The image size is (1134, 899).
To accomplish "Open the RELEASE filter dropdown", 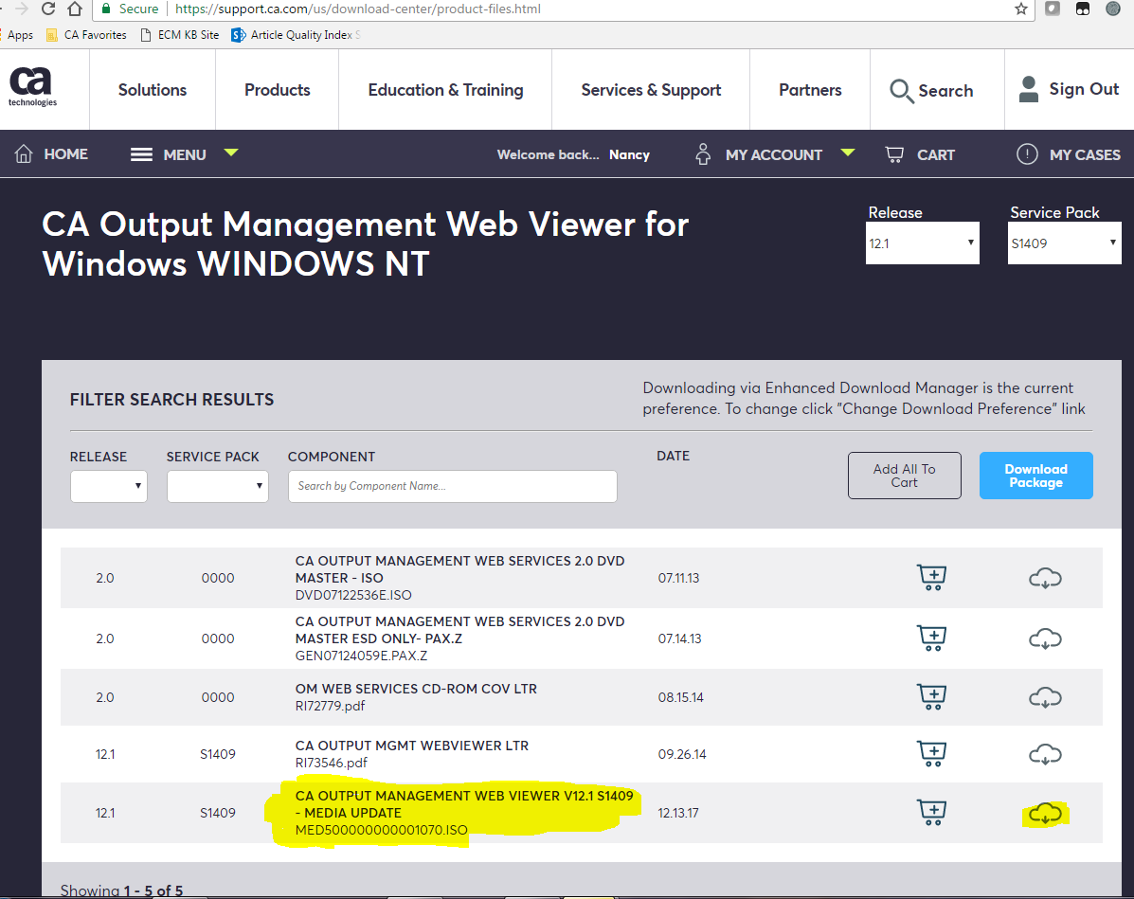I will click(108, 486).
